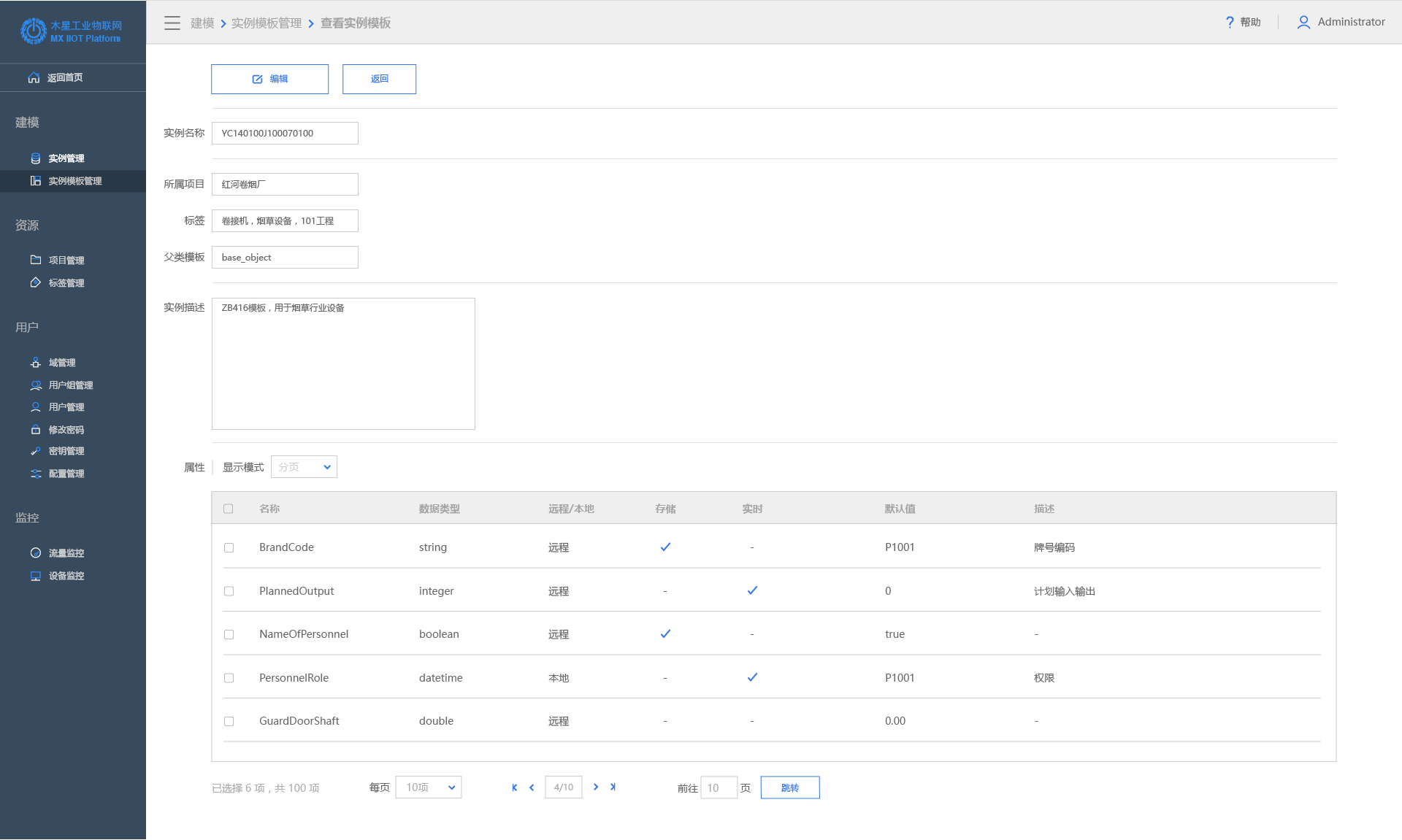Click the 实时 checkmark in the PlannedOutput row
This screenshot has height=840, width=1402.
click(752, 590)
